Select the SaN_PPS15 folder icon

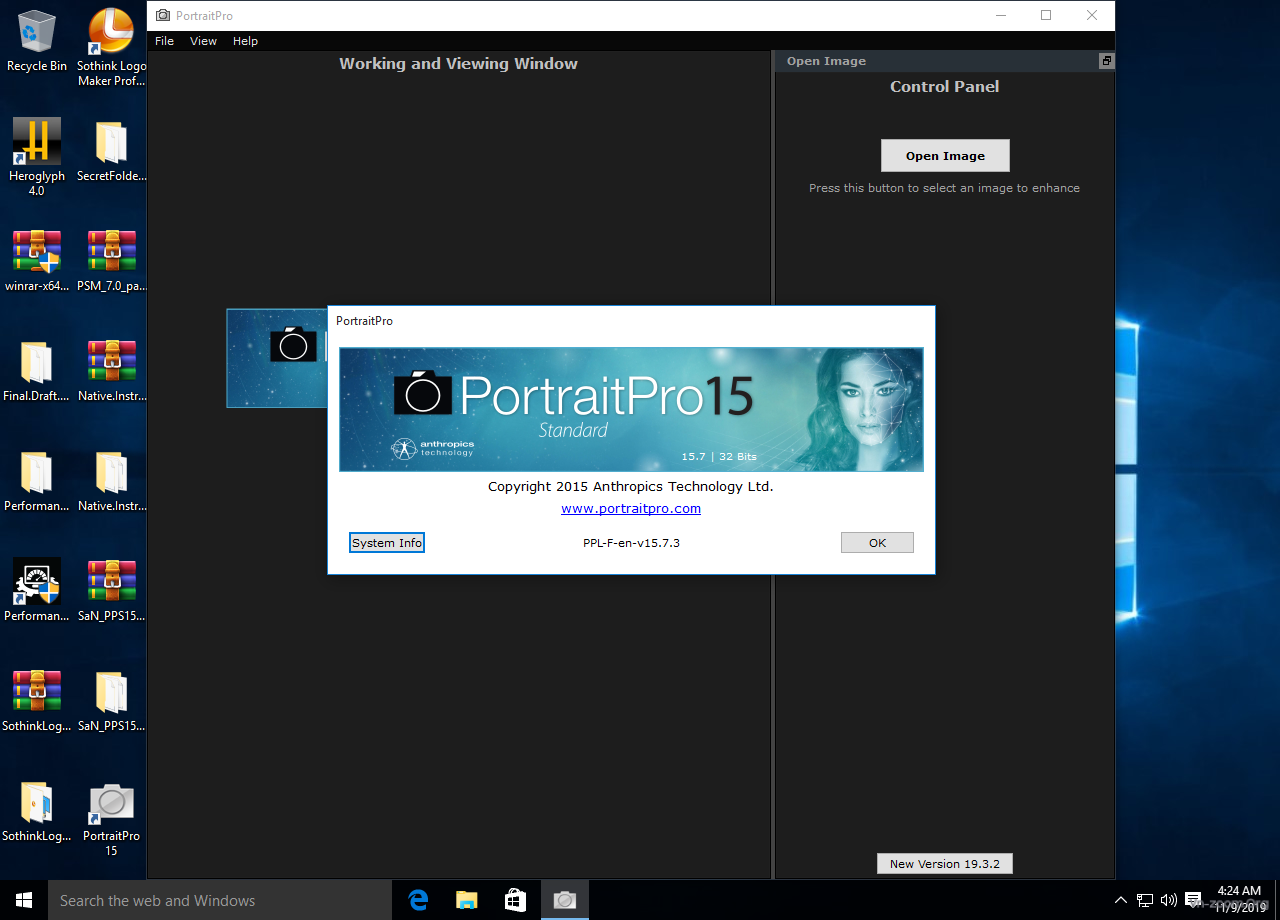pos(111,702)
